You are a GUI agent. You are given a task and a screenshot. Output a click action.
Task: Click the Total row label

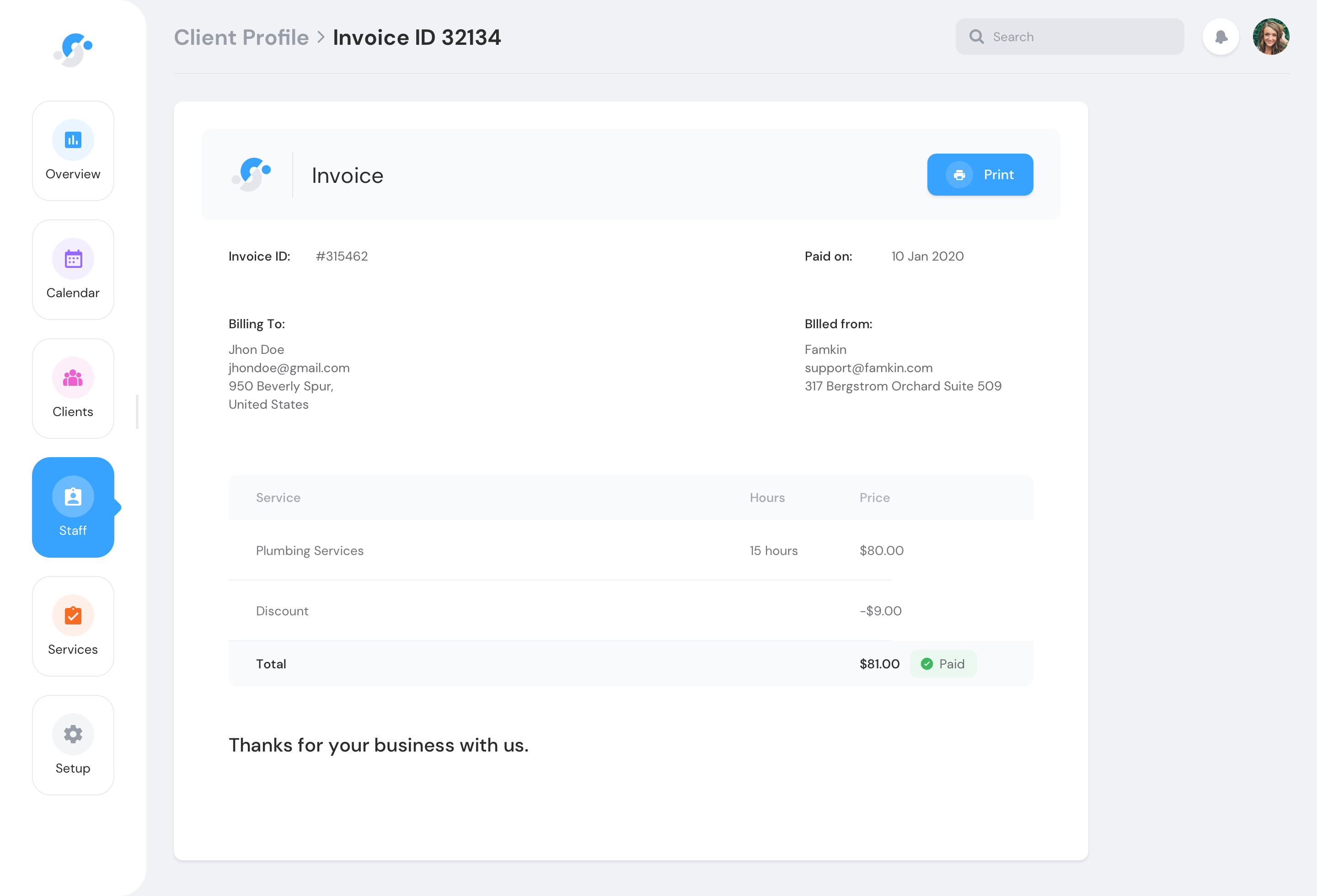pos(271,664)
